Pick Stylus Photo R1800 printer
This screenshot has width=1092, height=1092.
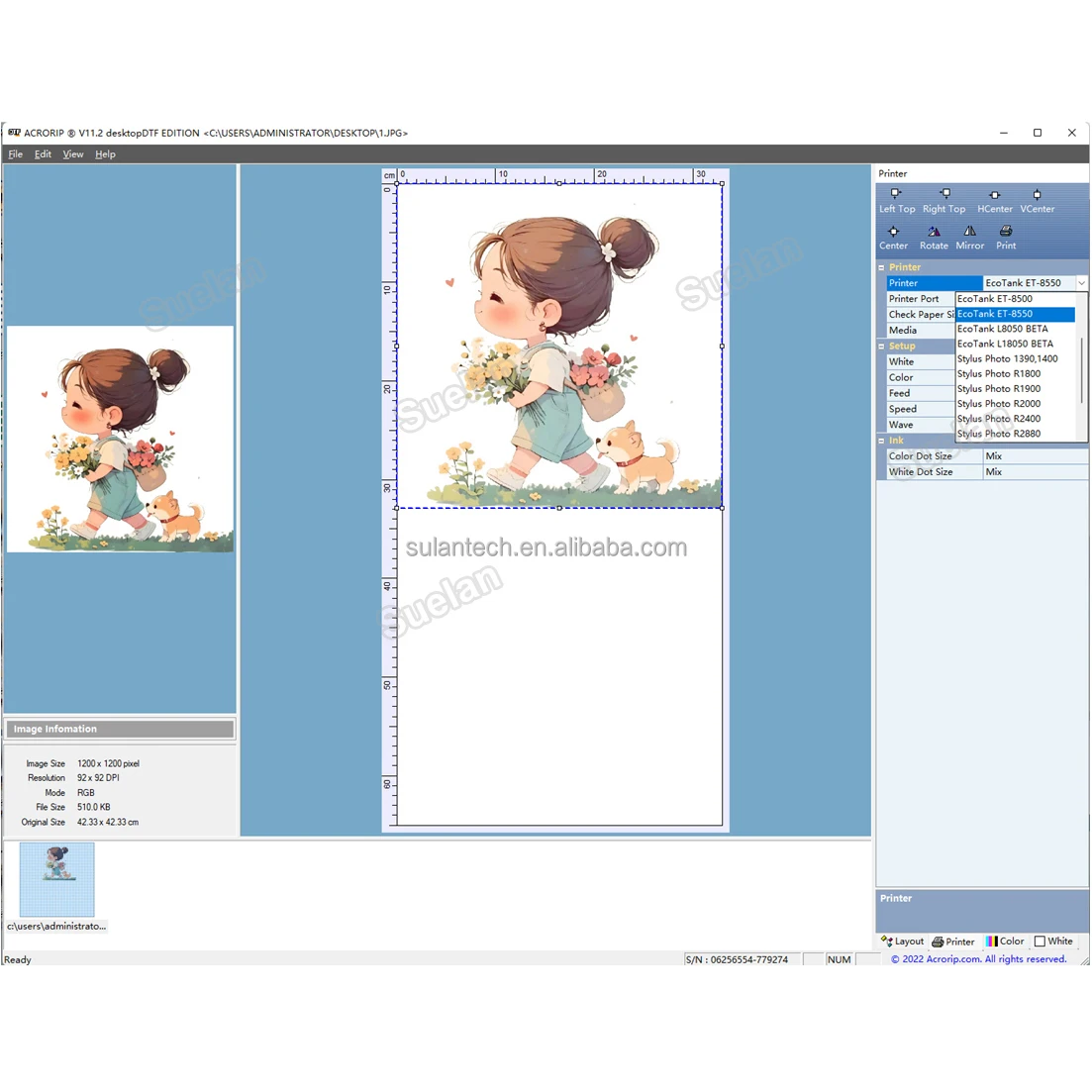point(1015,374)
